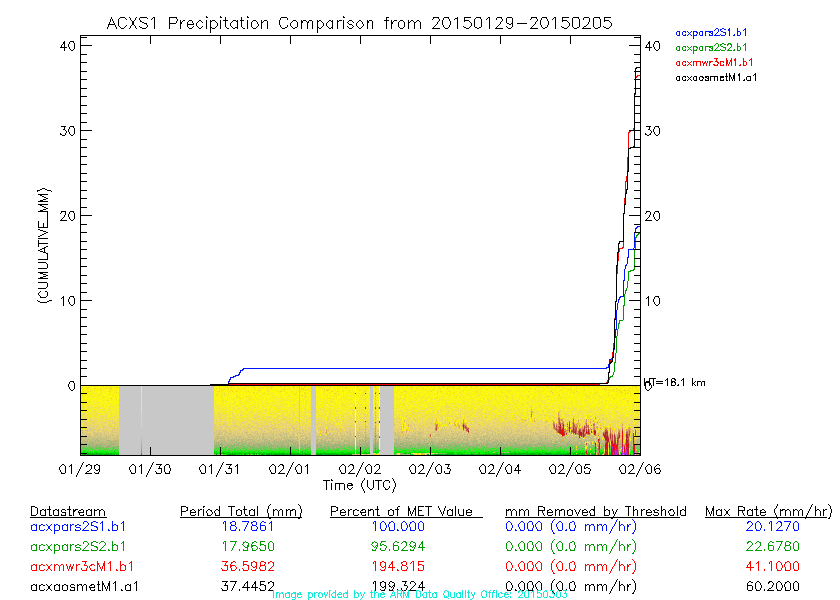Click the HT=16.1 km label

click(674, 382)
